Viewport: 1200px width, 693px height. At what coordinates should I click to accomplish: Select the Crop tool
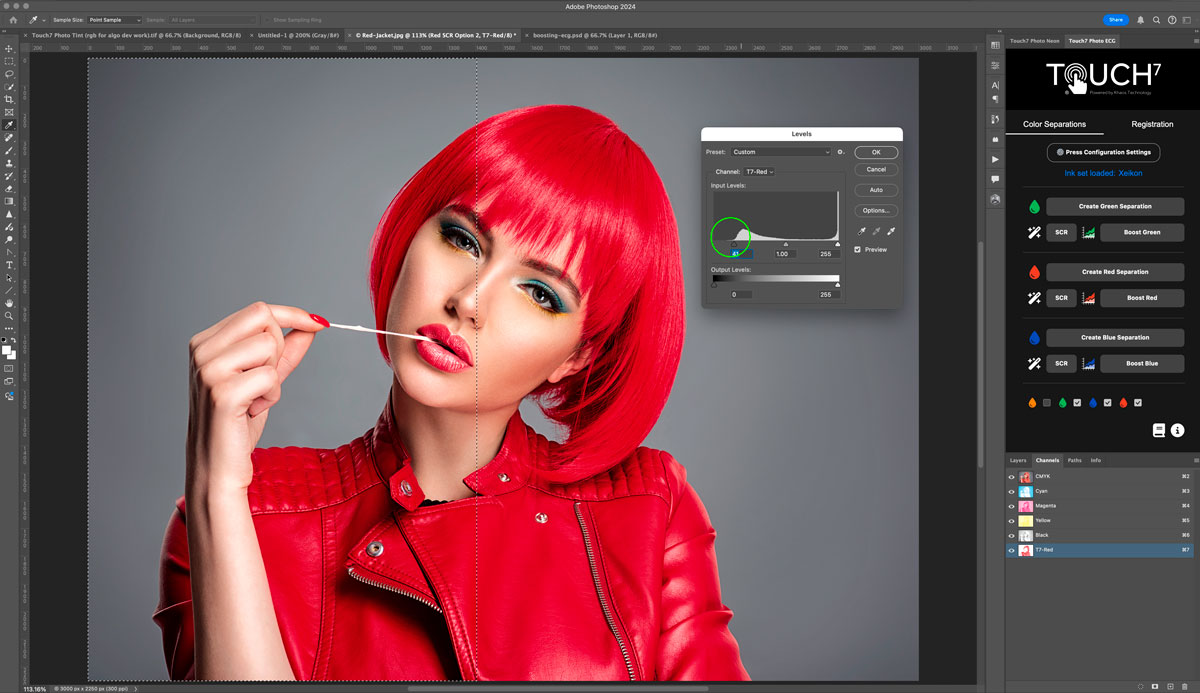[9, 100]
